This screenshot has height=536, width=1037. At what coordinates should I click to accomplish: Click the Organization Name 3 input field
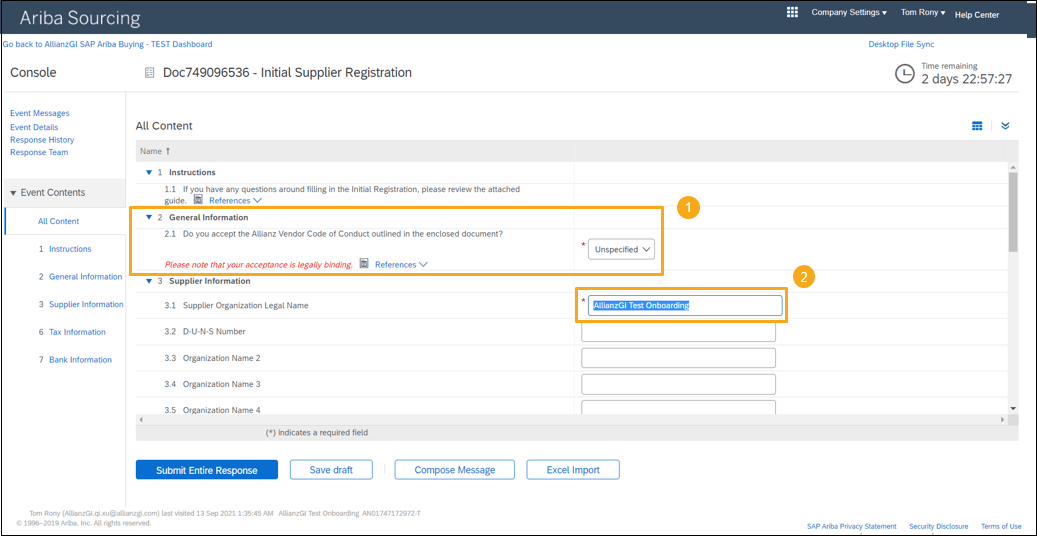pos(678,384)
